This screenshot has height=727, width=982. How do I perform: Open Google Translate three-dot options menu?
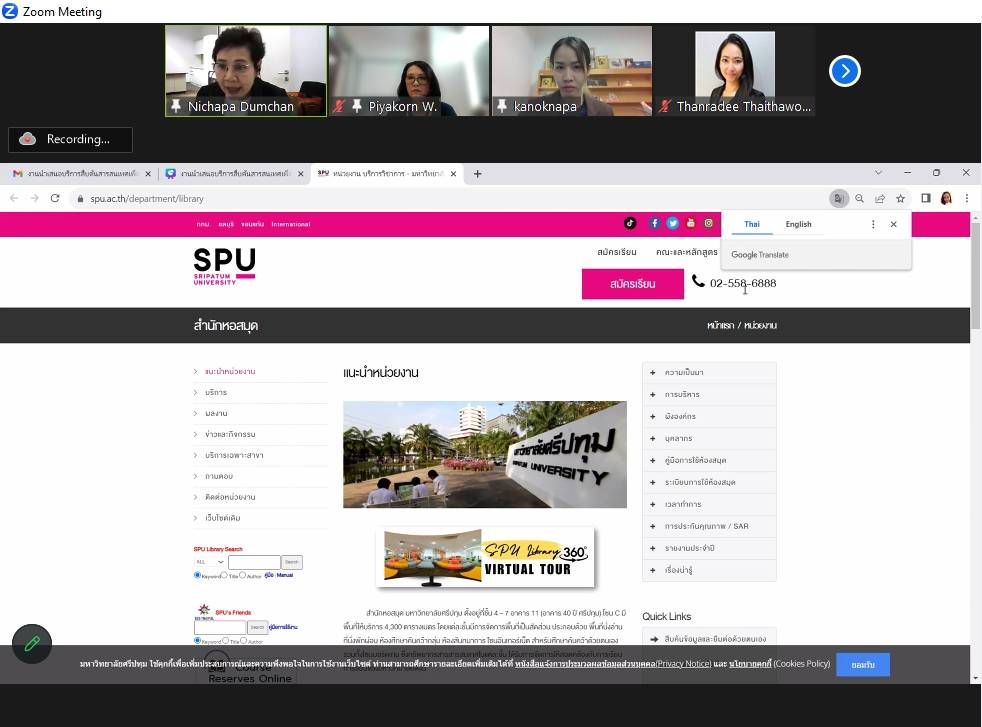pyautogui.click(x=872, y=224)
